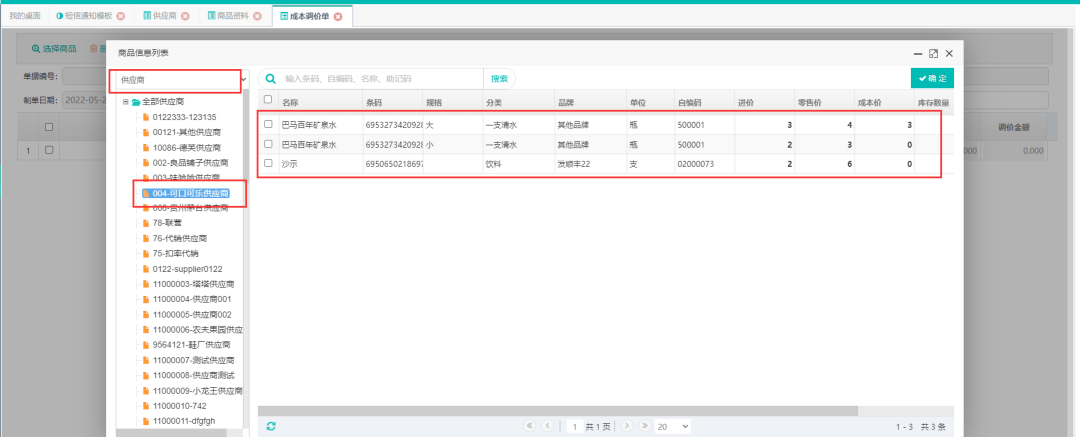Screen dimensions: 1080x437
Task: Click the file icon beside 0122-supplier0122
Action: 145,269
